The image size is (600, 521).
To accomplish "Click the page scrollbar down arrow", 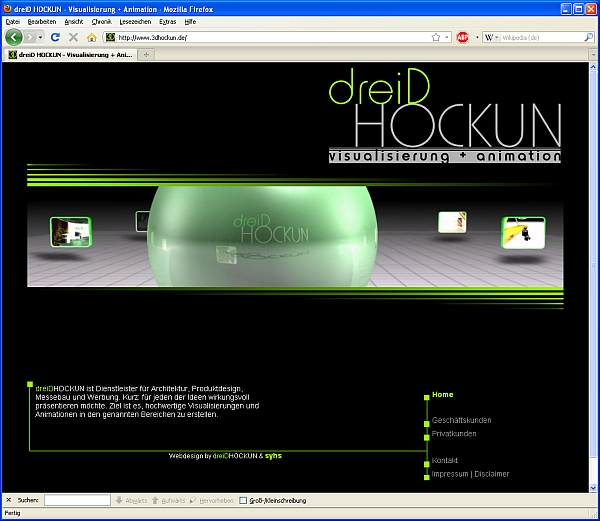I will [x=593, y=488].
